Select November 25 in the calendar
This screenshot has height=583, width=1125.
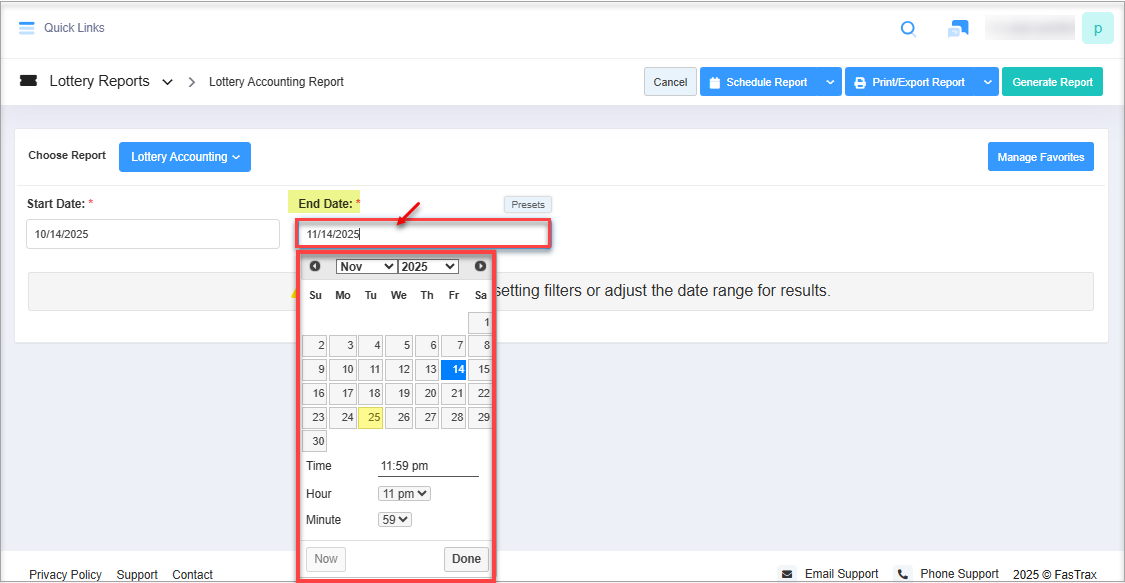[371, 418]
